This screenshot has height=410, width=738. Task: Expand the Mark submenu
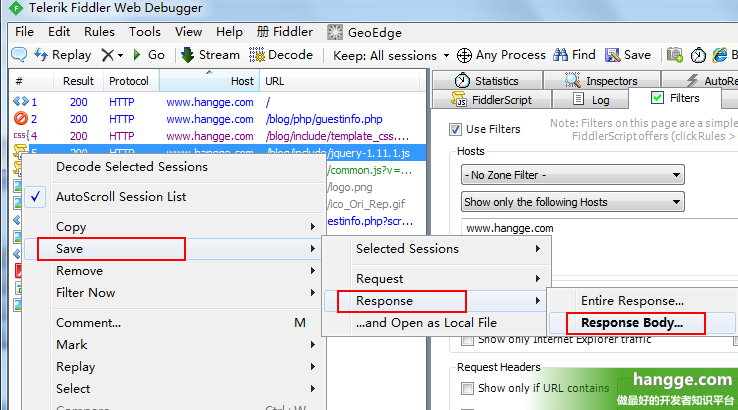[174, 345]
